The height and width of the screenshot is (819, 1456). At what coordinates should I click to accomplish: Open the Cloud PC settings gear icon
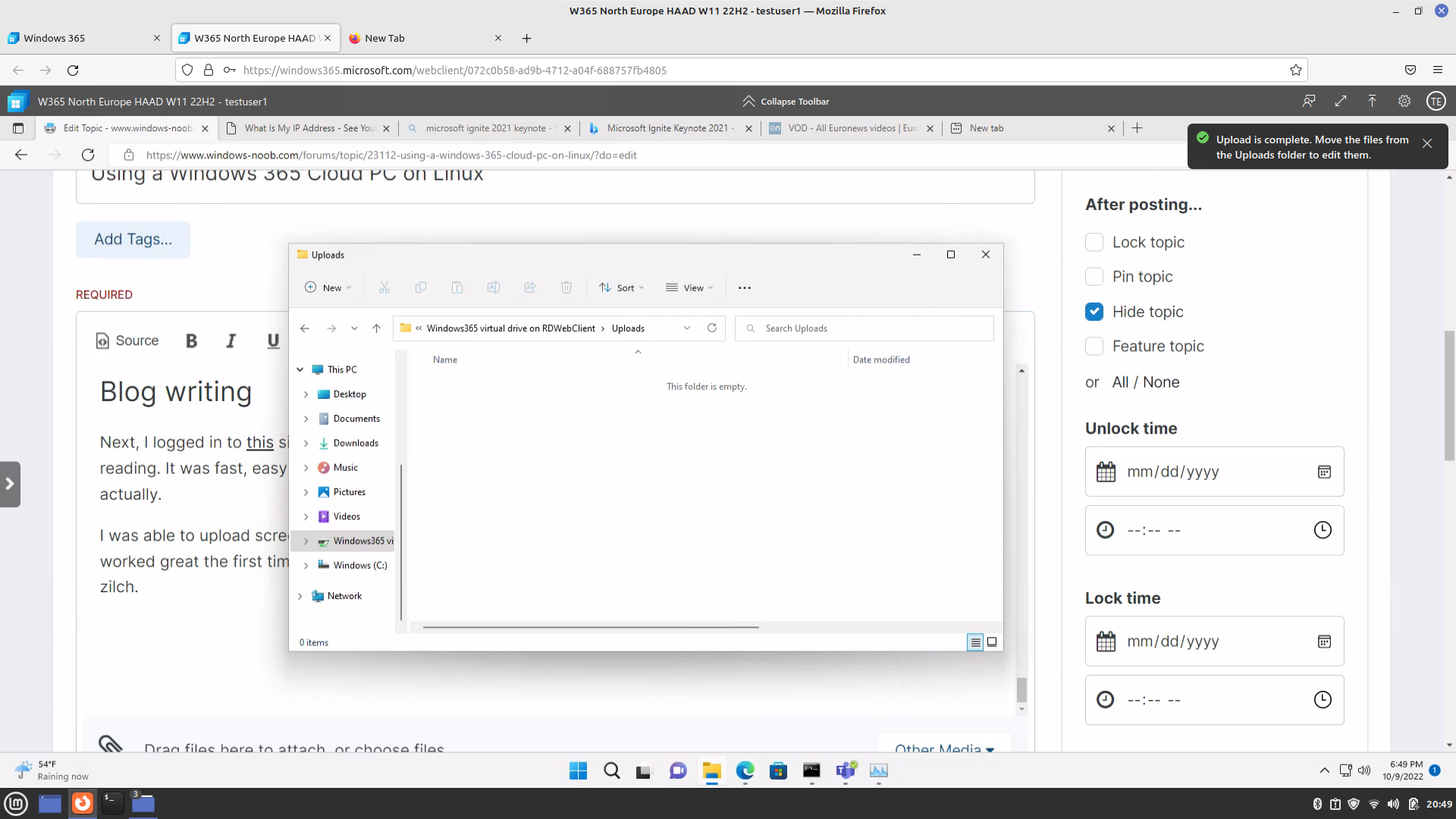pos(1404,101)
